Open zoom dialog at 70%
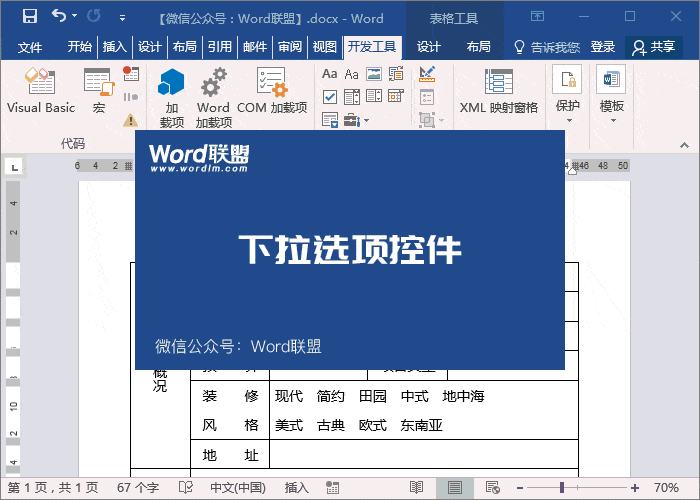Screen dimensions: 700x500 coord(666,488)
